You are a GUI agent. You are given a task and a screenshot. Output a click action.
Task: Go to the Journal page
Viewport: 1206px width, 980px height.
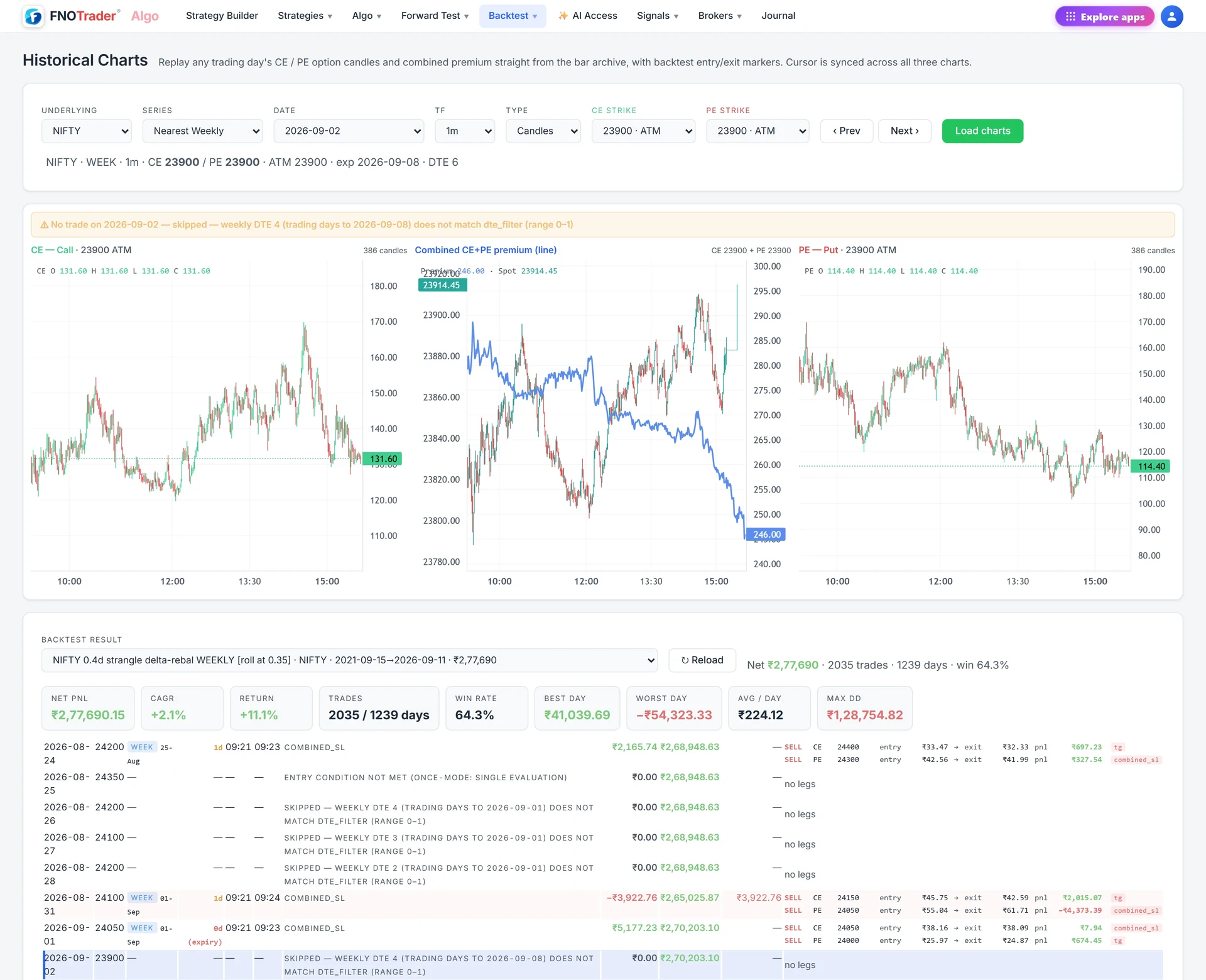coord(778,16)
